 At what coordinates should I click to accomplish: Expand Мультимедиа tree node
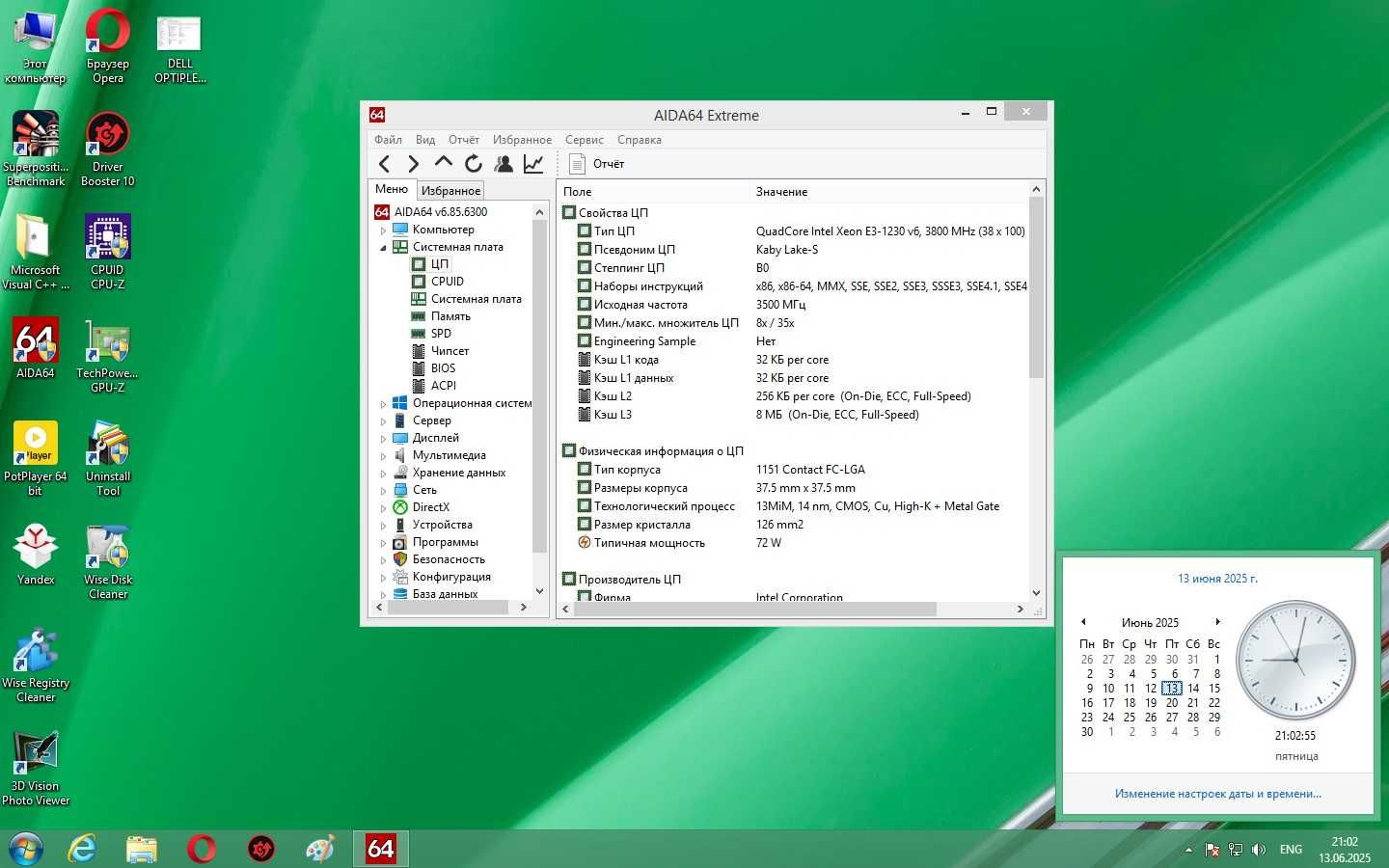(x=383, y=456)
